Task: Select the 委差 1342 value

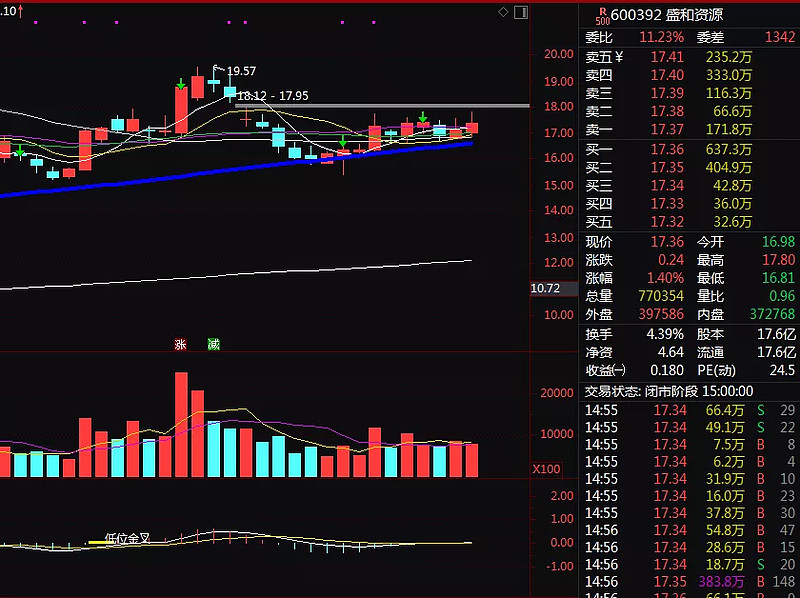Action: point(780,37)
